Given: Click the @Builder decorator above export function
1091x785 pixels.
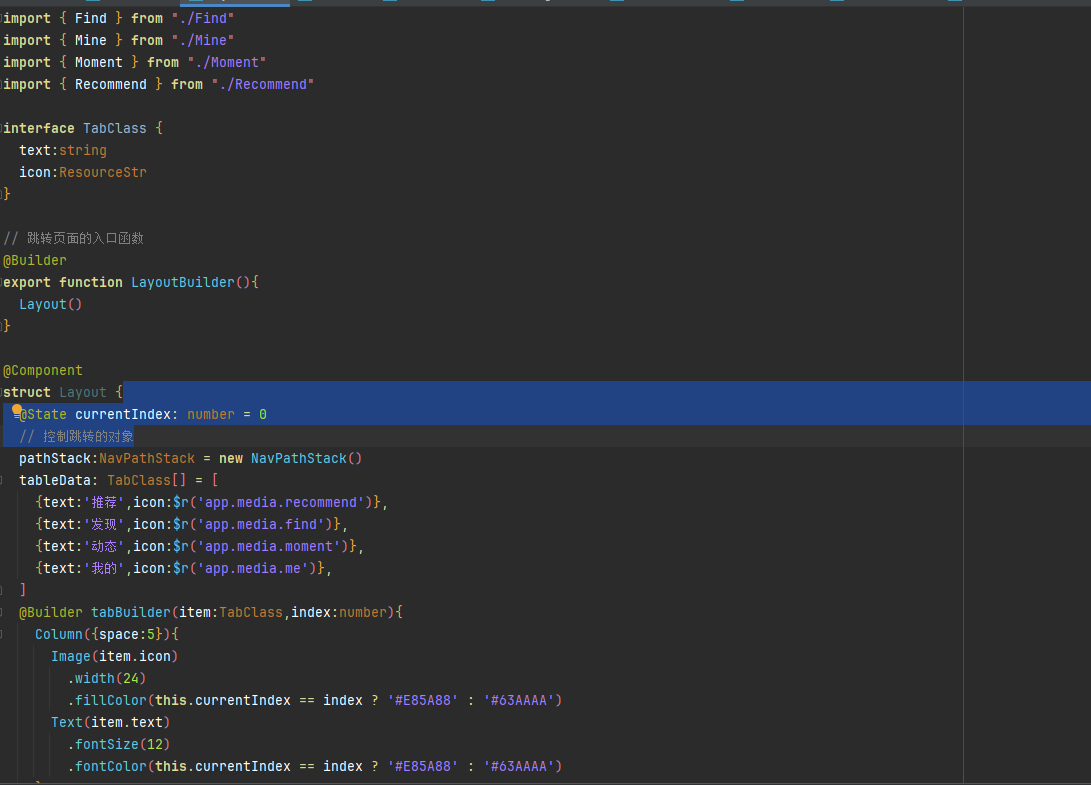Looking at the screenshot, I should (35, 260).
